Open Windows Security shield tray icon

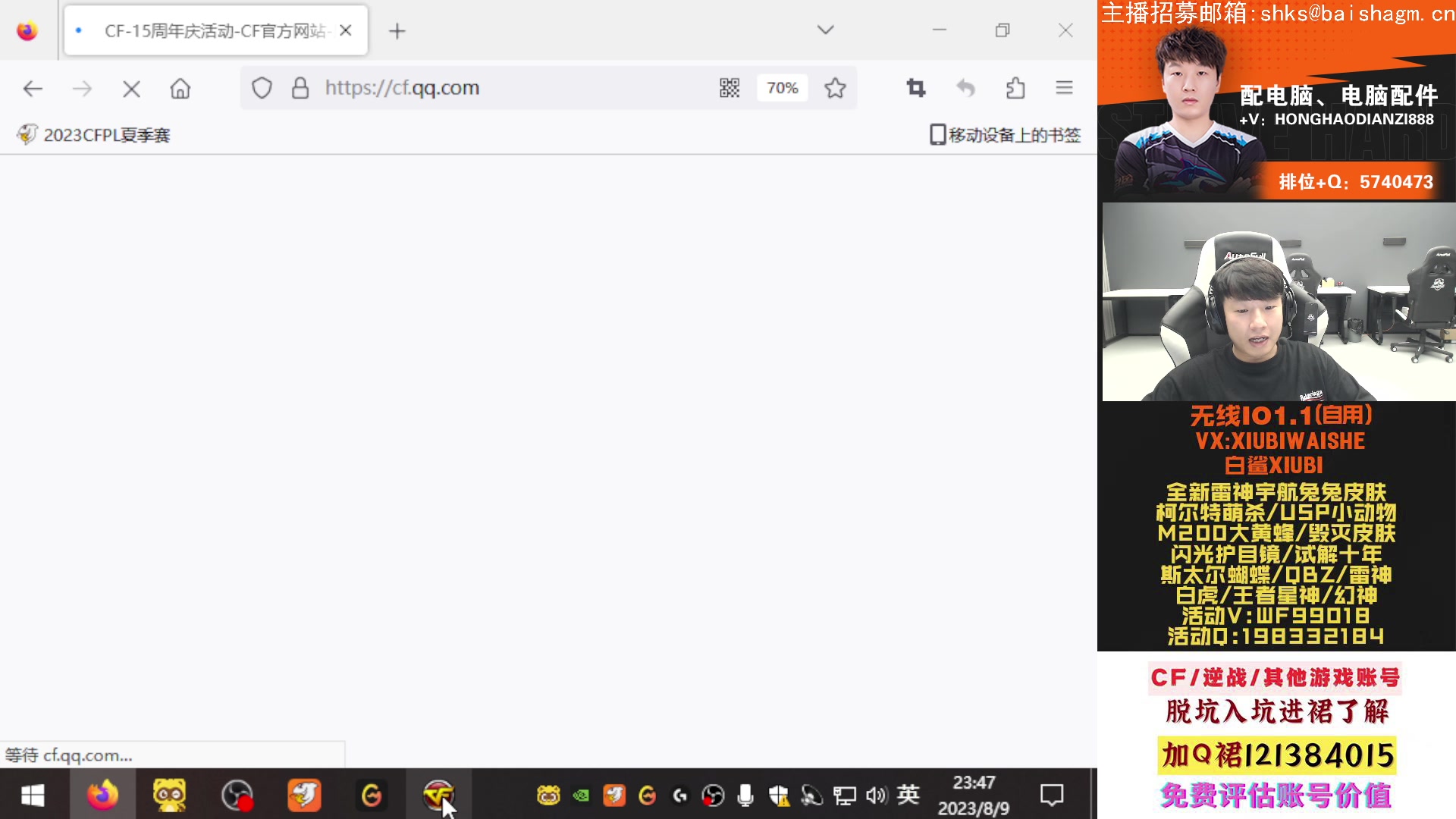(779, 795)
